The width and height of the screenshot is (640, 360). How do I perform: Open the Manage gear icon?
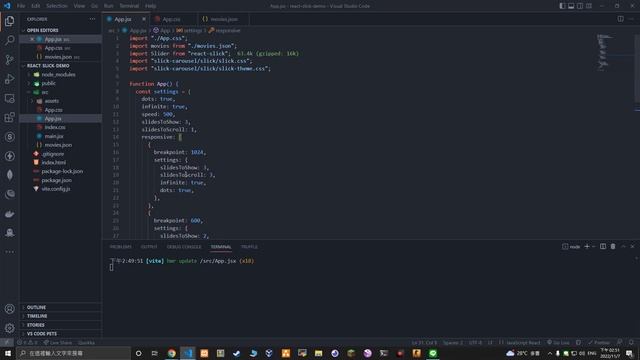coord(10,328)
